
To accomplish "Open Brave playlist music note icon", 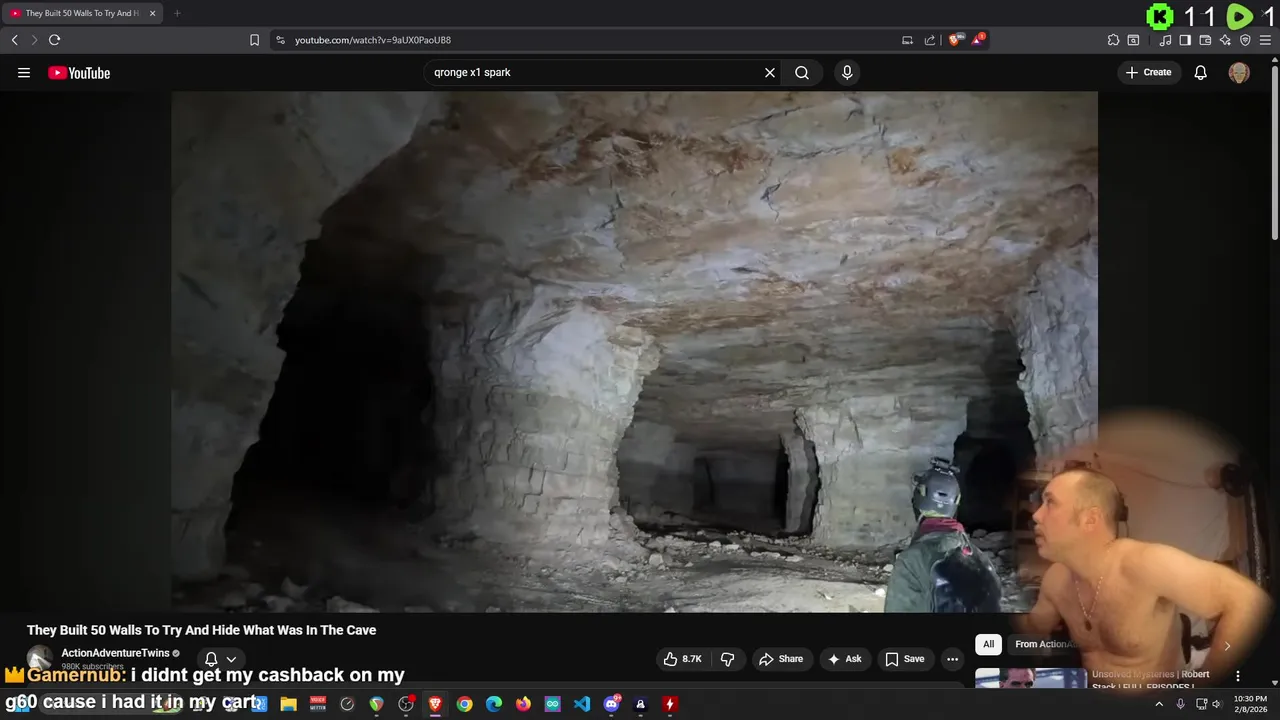I will coord(1165,40).
